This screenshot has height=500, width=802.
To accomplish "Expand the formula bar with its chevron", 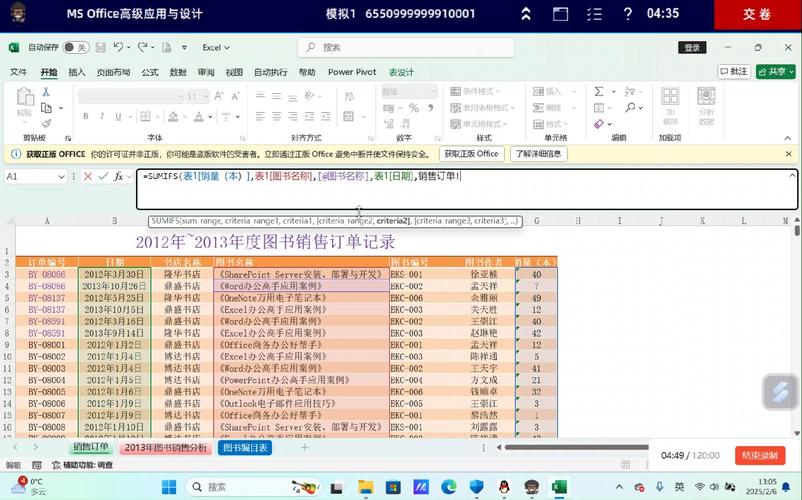I will click(792, 175).
